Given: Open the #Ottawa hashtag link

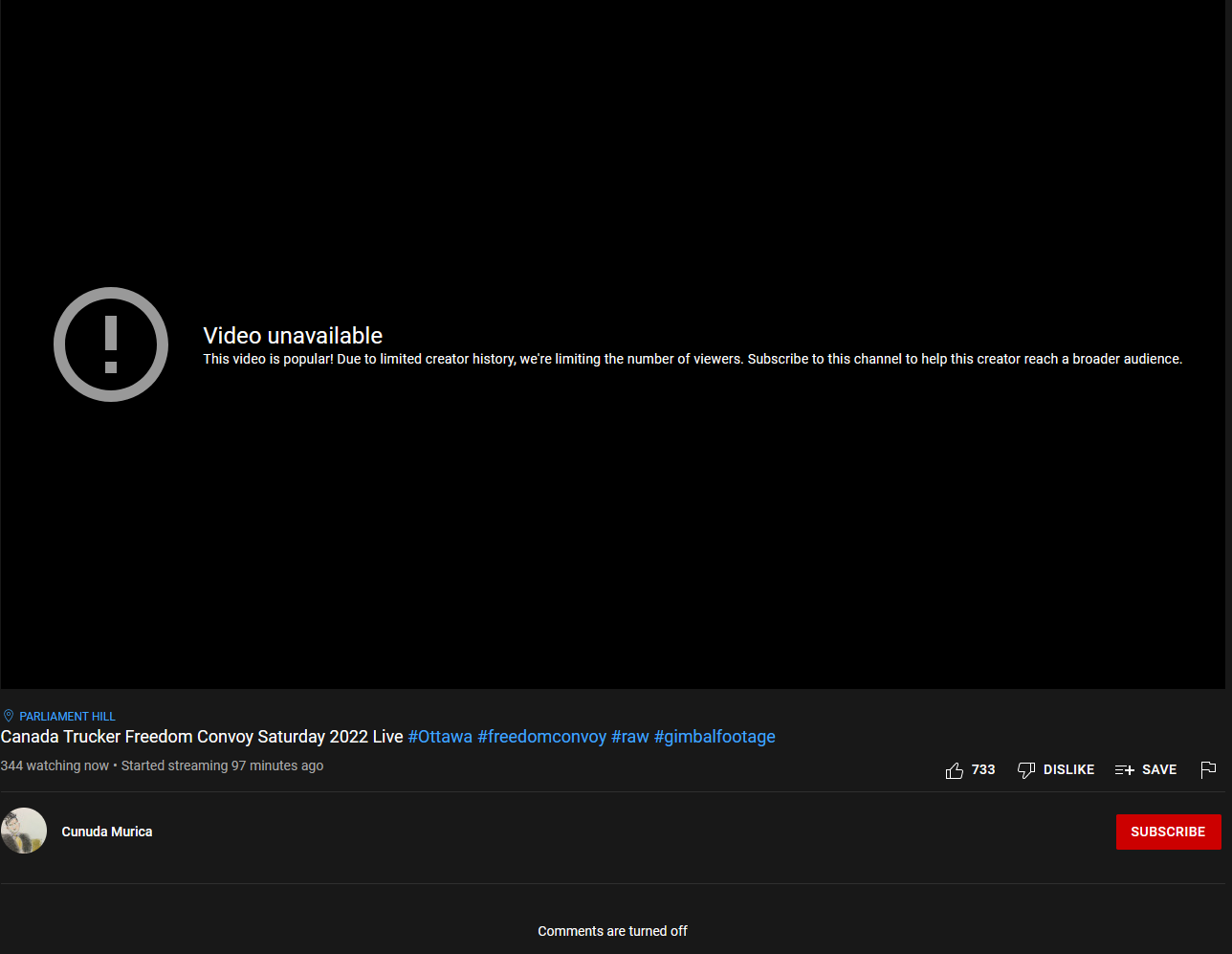Looking at the screenshot, I should tap(440, 737).
